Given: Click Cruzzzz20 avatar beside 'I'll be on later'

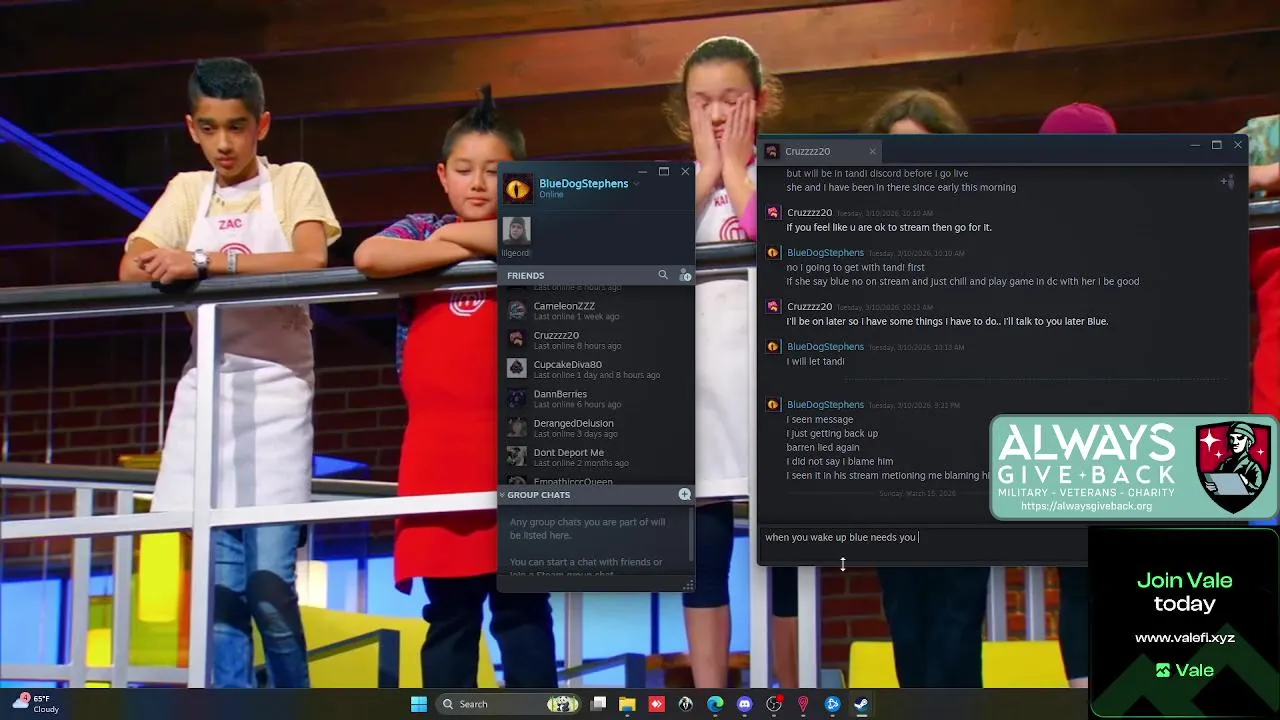Looking at the screenshot, I should click(x=772, y=307).
